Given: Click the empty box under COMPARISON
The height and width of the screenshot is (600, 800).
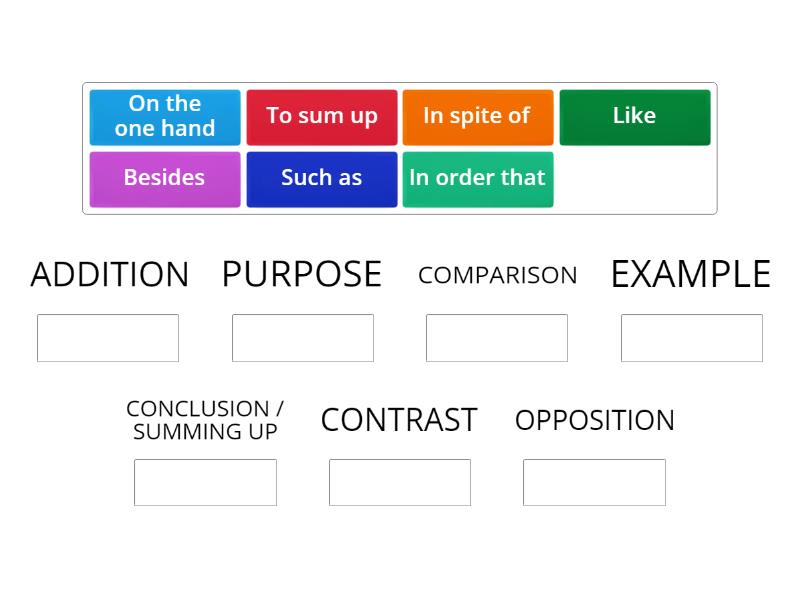Looking at the screenshot, I should pos(497,337).
